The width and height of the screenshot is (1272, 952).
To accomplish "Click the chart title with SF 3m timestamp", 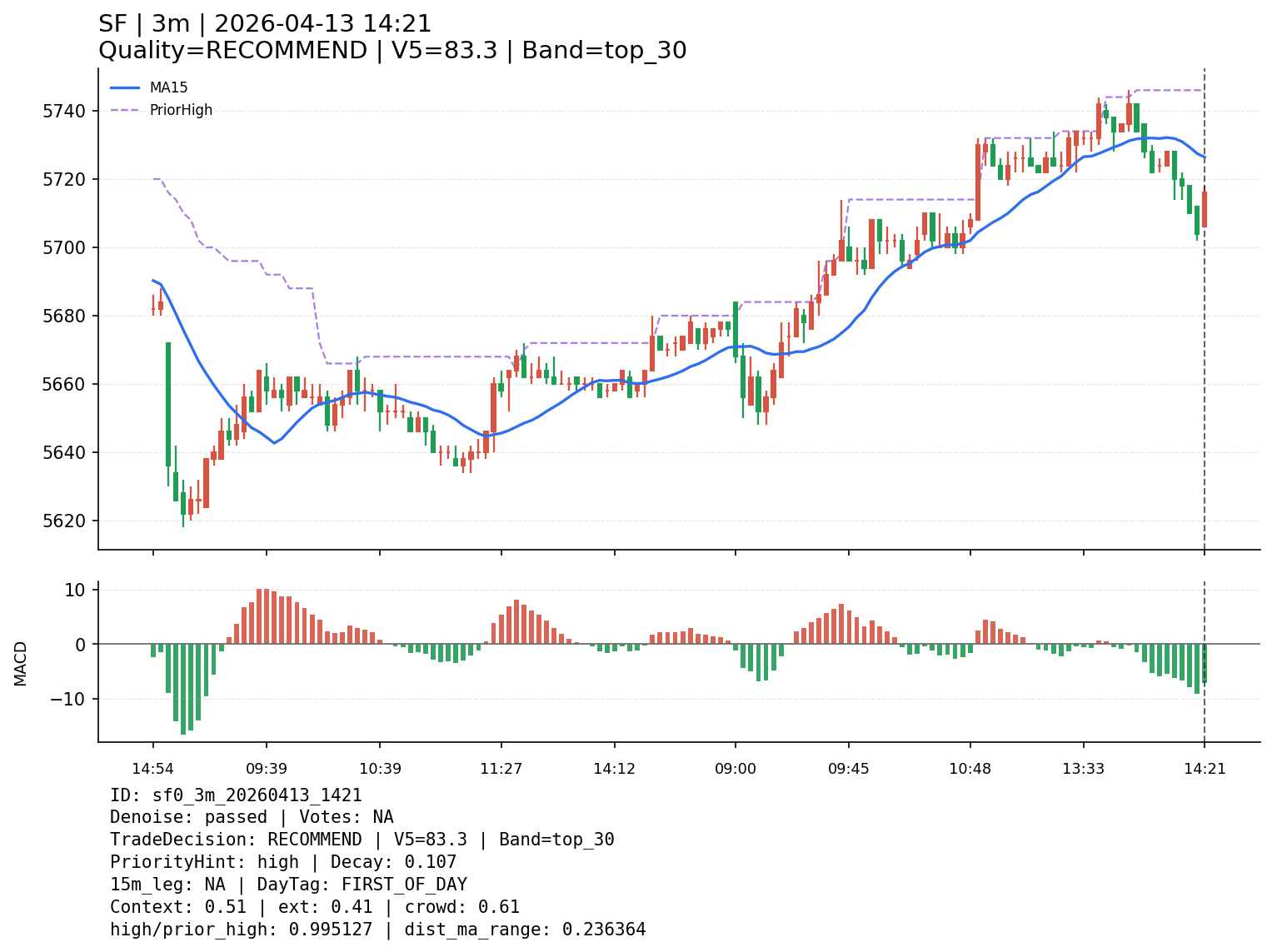I will [265, 24].
